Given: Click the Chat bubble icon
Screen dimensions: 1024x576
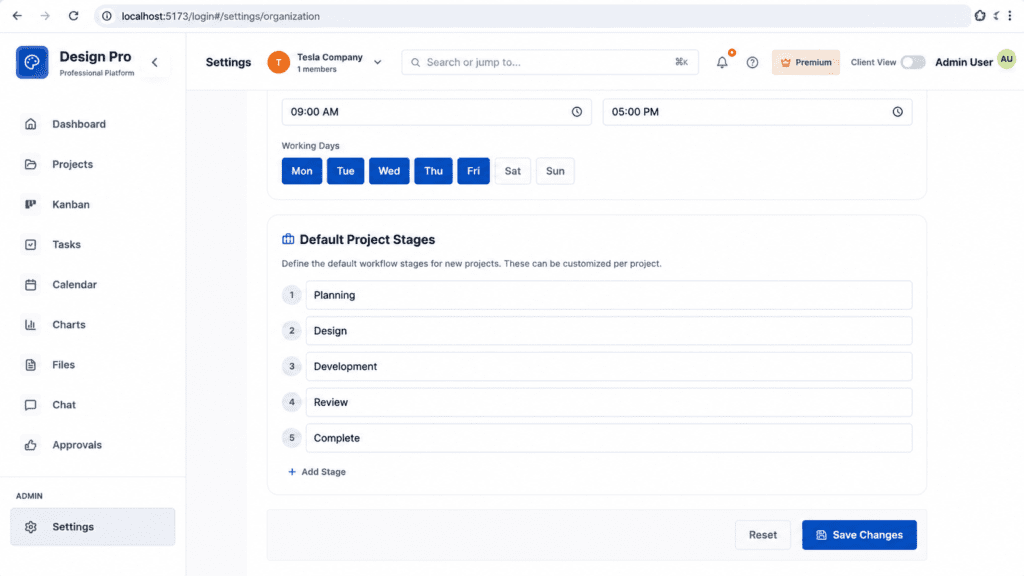Looking at the screenshot, I should pos(31,405).
